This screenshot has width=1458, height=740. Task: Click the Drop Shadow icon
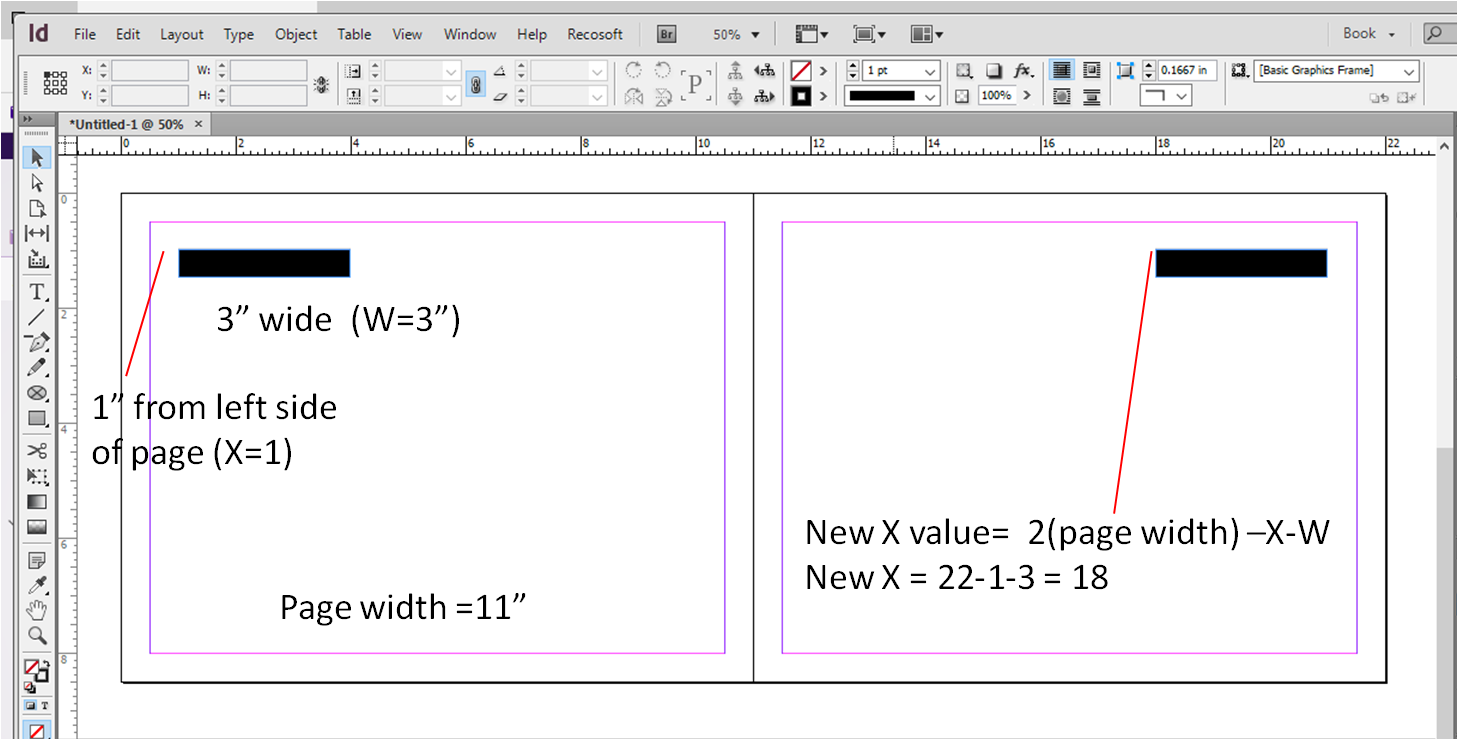tap(994, 71)
